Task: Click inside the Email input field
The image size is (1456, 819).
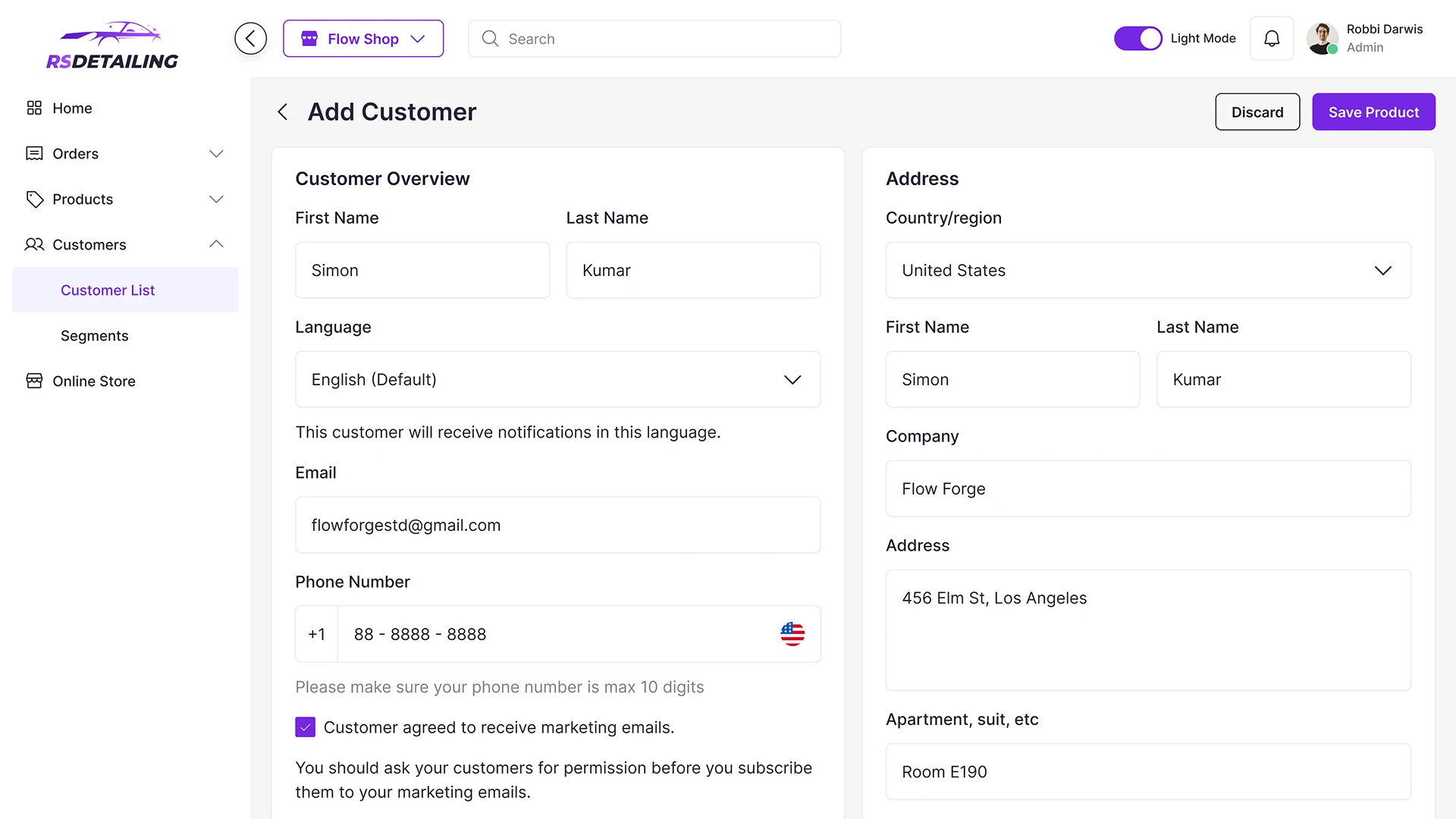Action: [x=557, y=525]
